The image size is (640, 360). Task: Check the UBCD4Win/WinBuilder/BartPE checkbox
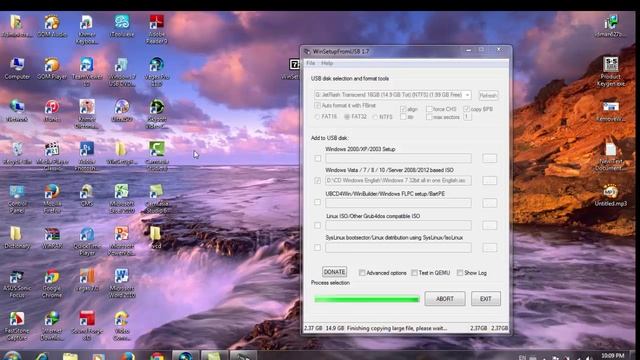click(x=318, y=202)
